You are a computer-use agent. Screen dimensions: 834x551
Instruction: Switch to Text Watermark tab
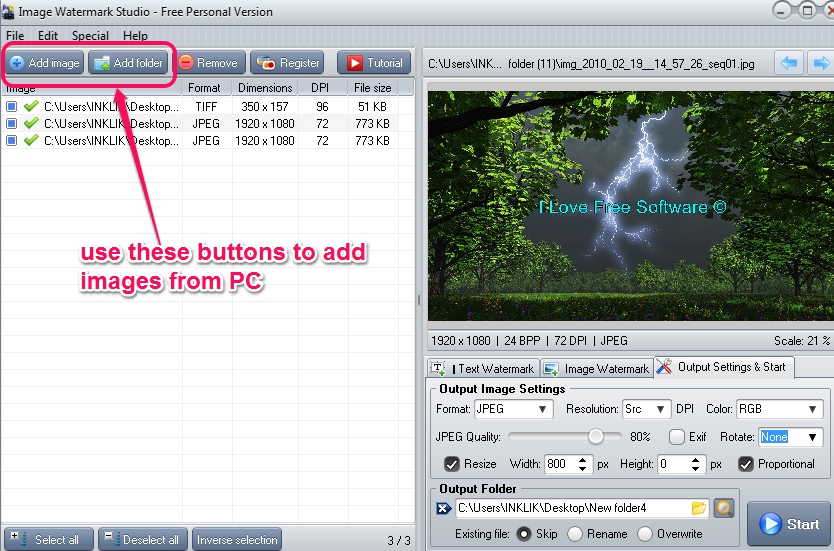tap(483, 368)
